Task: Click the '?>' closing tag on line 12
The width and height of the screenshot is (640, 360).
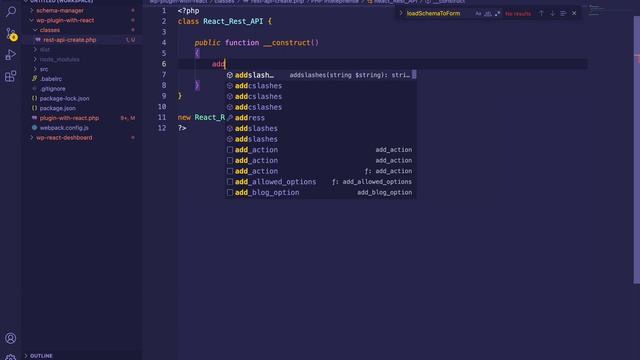Action: coord(182,128)
